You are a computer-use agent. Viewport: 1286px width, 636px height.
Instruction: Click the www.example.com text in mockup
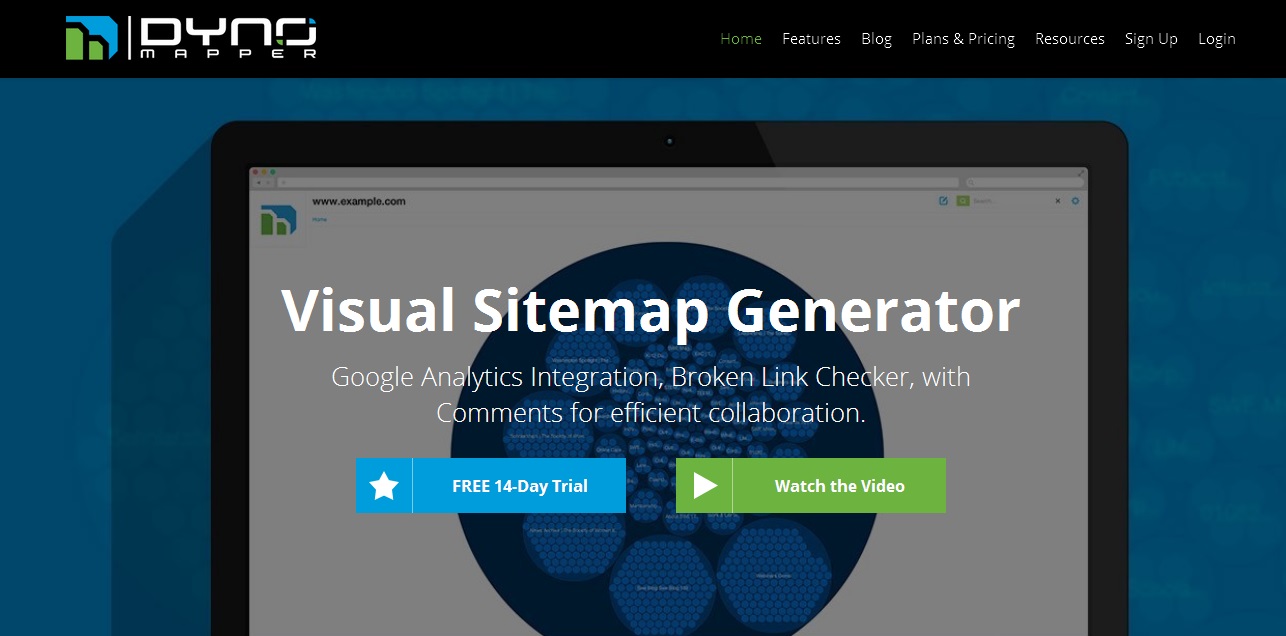coord(359,201)
